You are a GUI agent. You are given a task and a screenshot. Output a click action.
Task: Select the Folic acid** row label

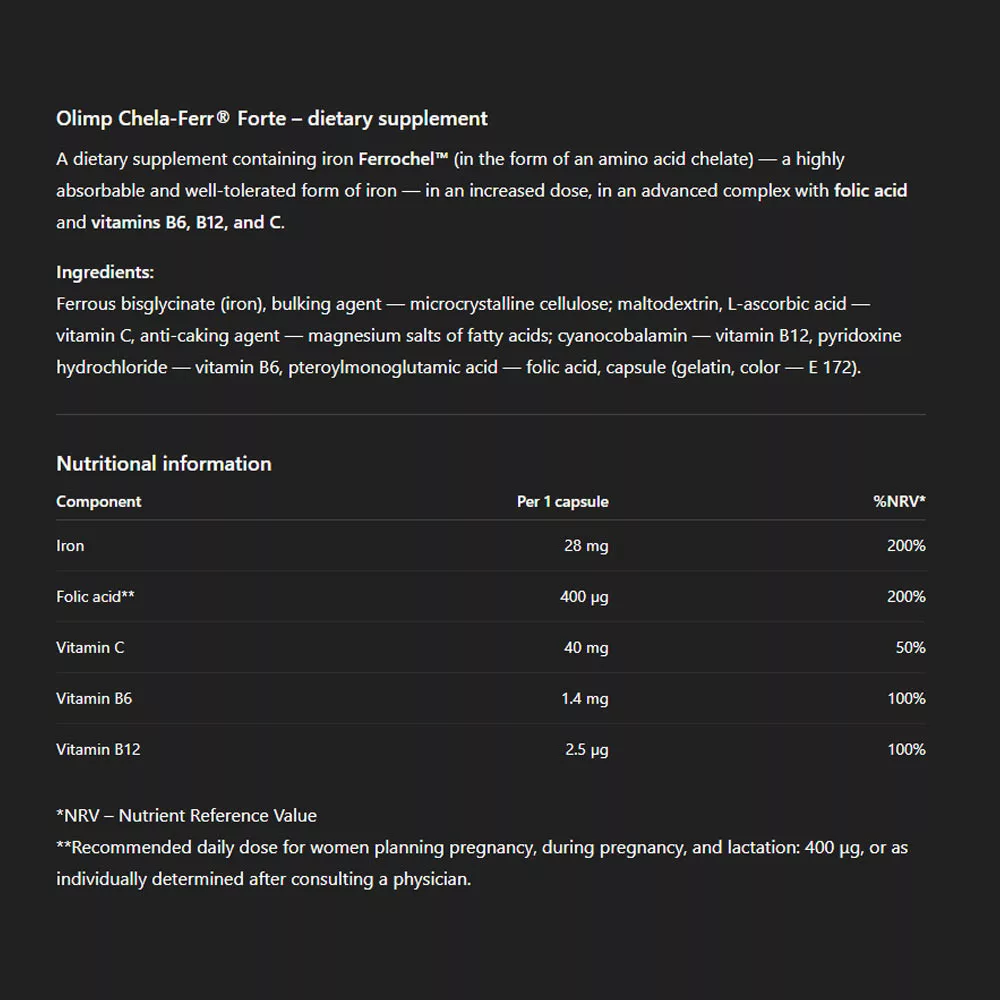pyautogui.click(x=96, y=597)
